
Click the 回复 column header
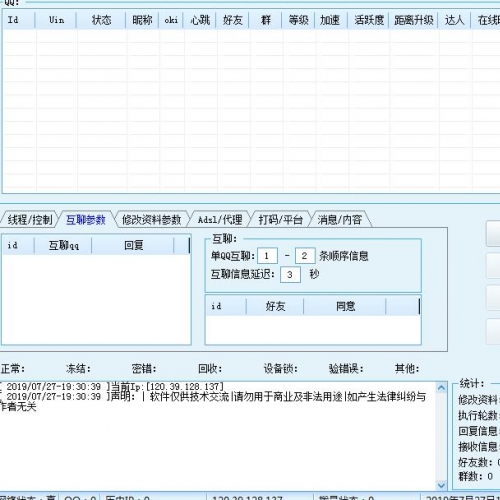[133, 246]
